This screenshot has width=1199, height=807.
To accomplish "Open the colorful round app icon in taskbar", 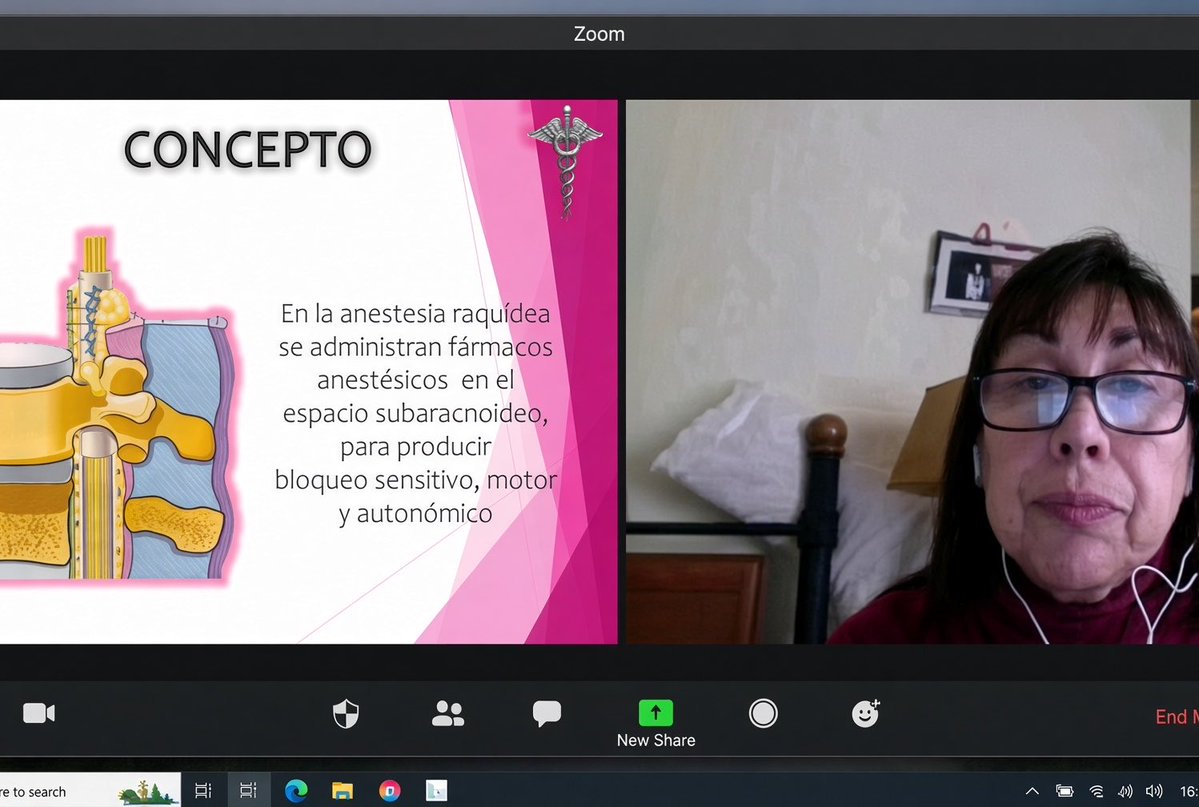I will tap(389, 790).
